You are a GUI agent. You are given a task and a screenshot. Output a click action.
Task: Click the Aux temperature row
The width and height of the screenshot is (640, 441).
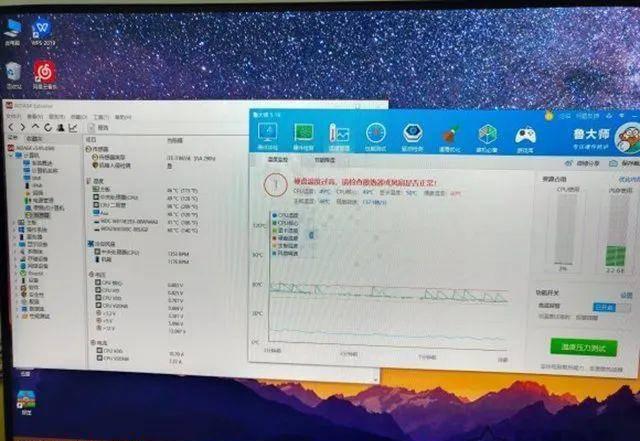[x=145, y=214]
